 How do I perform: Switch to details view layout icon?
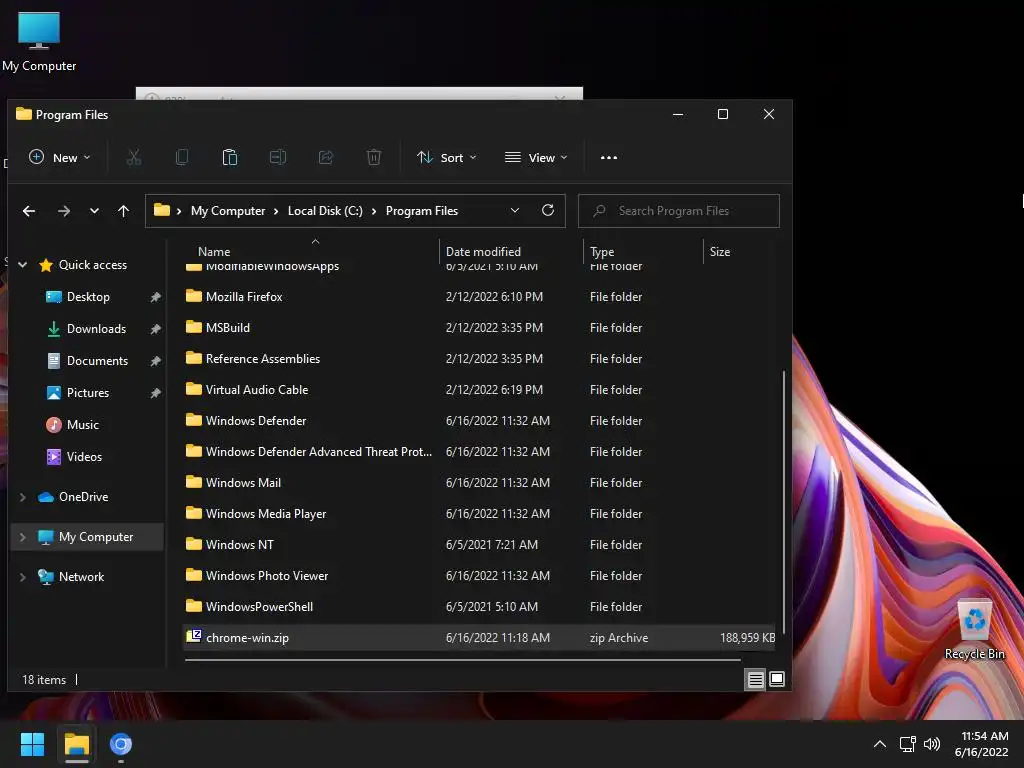point(756,680)
